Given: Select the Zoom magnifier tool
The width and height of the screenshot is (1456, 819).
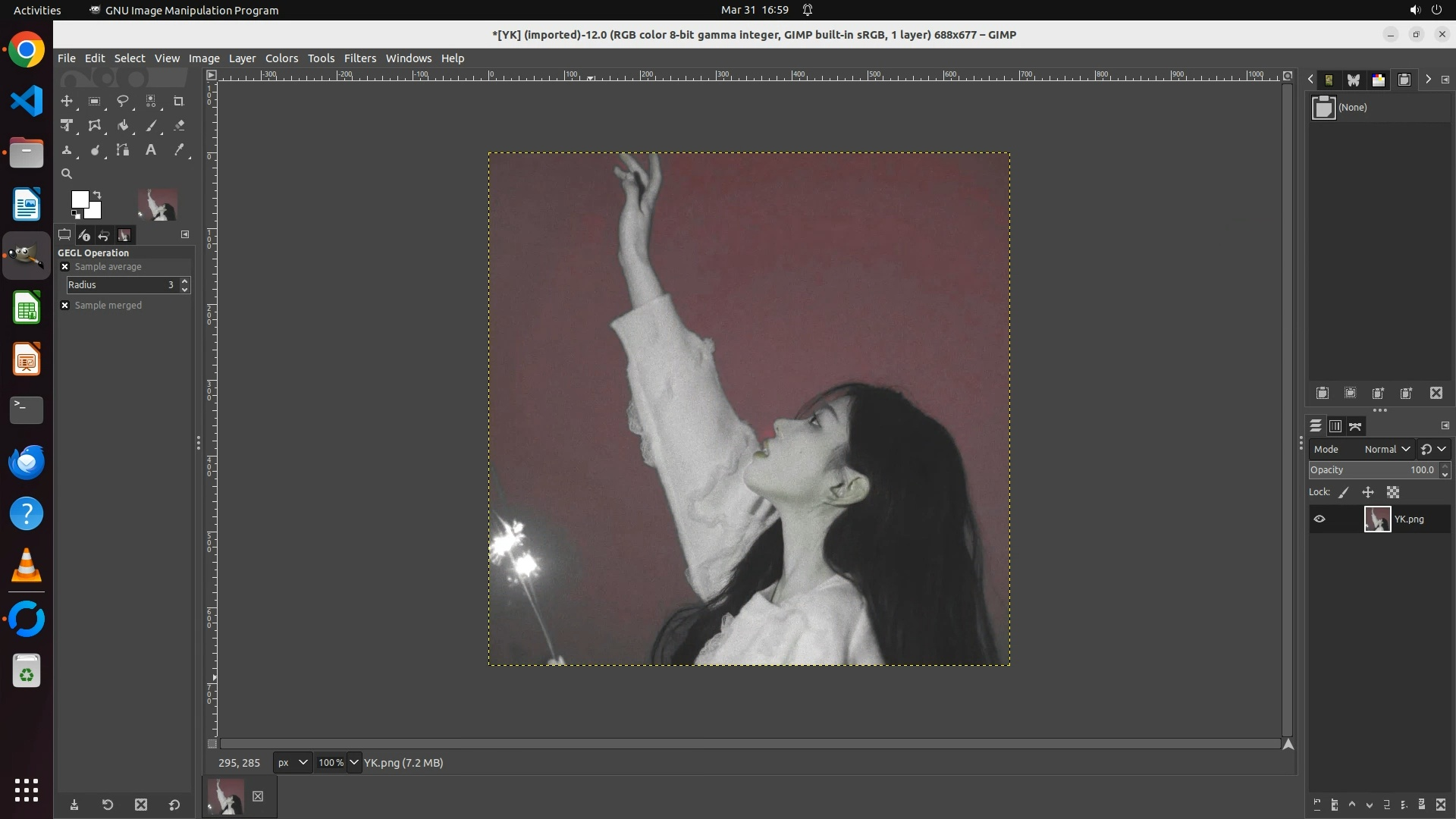Looking at the screenshot, I should (x=67, y=174).
